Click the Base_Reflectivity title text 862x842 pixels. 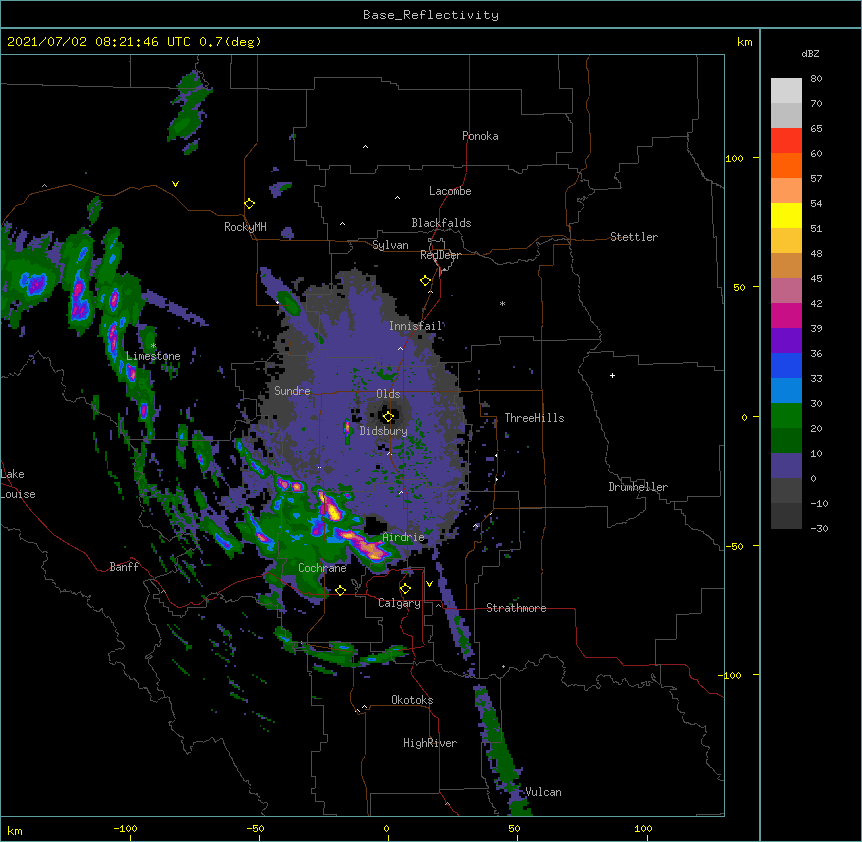431,15
